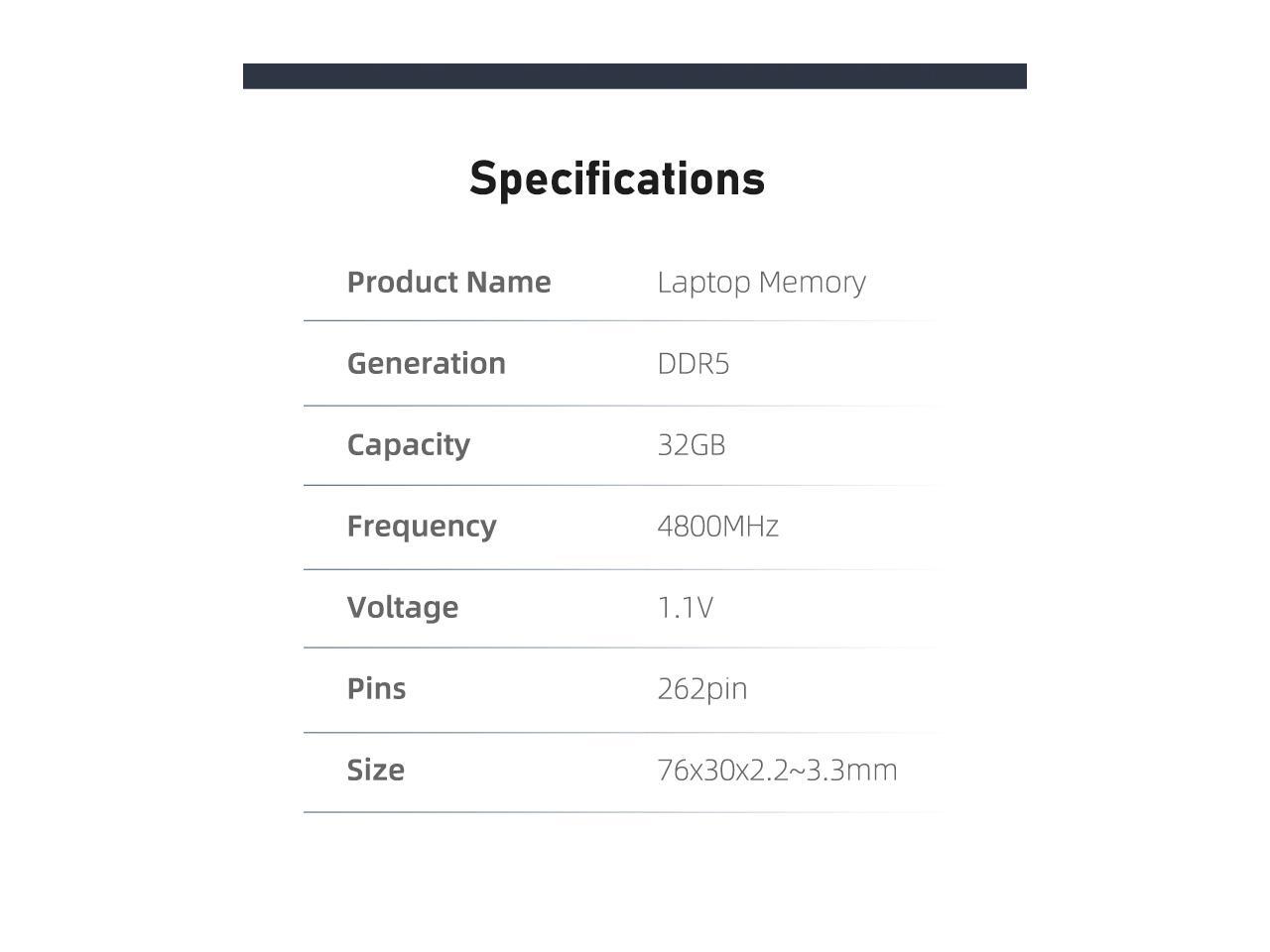Click the Laptop Memory value
This screenshot has height=952, width=1270.
(761, 283)
